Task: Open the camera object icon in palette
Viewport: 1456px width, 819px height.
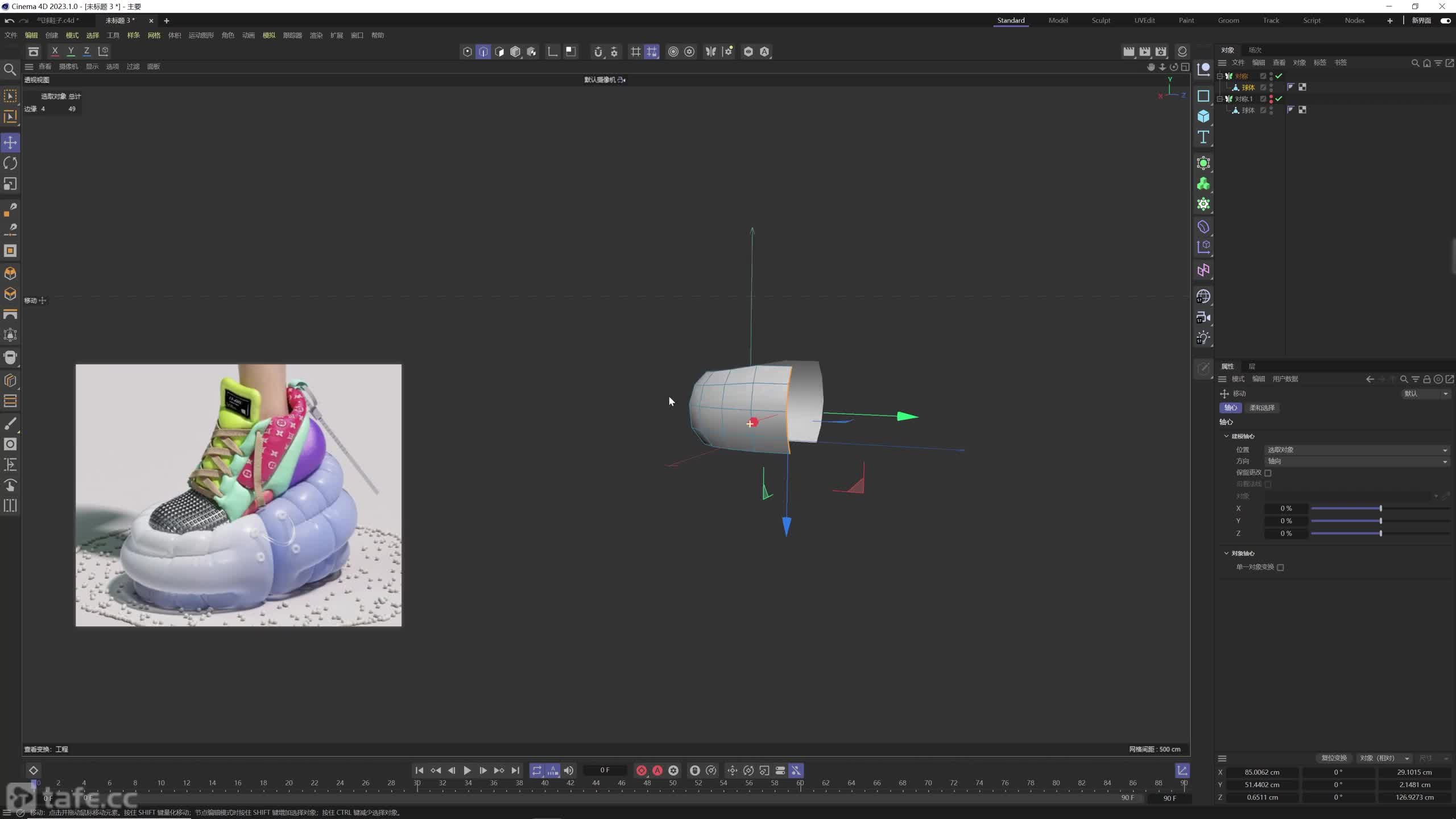Action: pos(1203,317)
